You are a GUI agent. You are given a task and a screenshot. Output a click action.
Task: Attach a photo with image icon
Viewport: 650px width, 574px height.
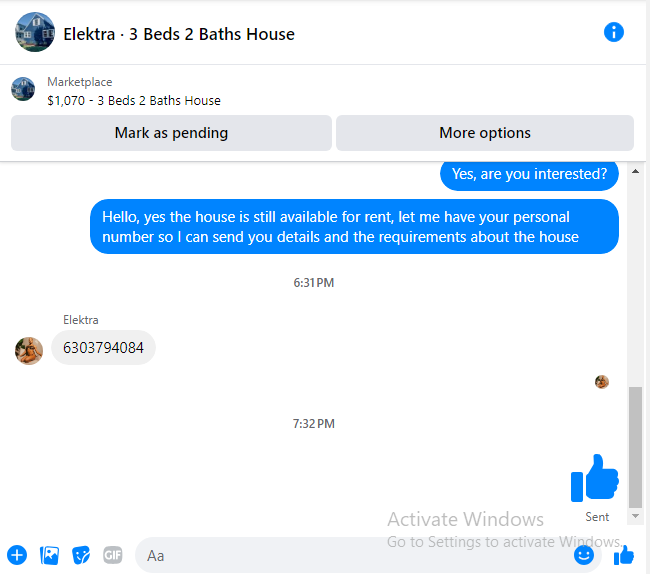[x=49, y=555]
